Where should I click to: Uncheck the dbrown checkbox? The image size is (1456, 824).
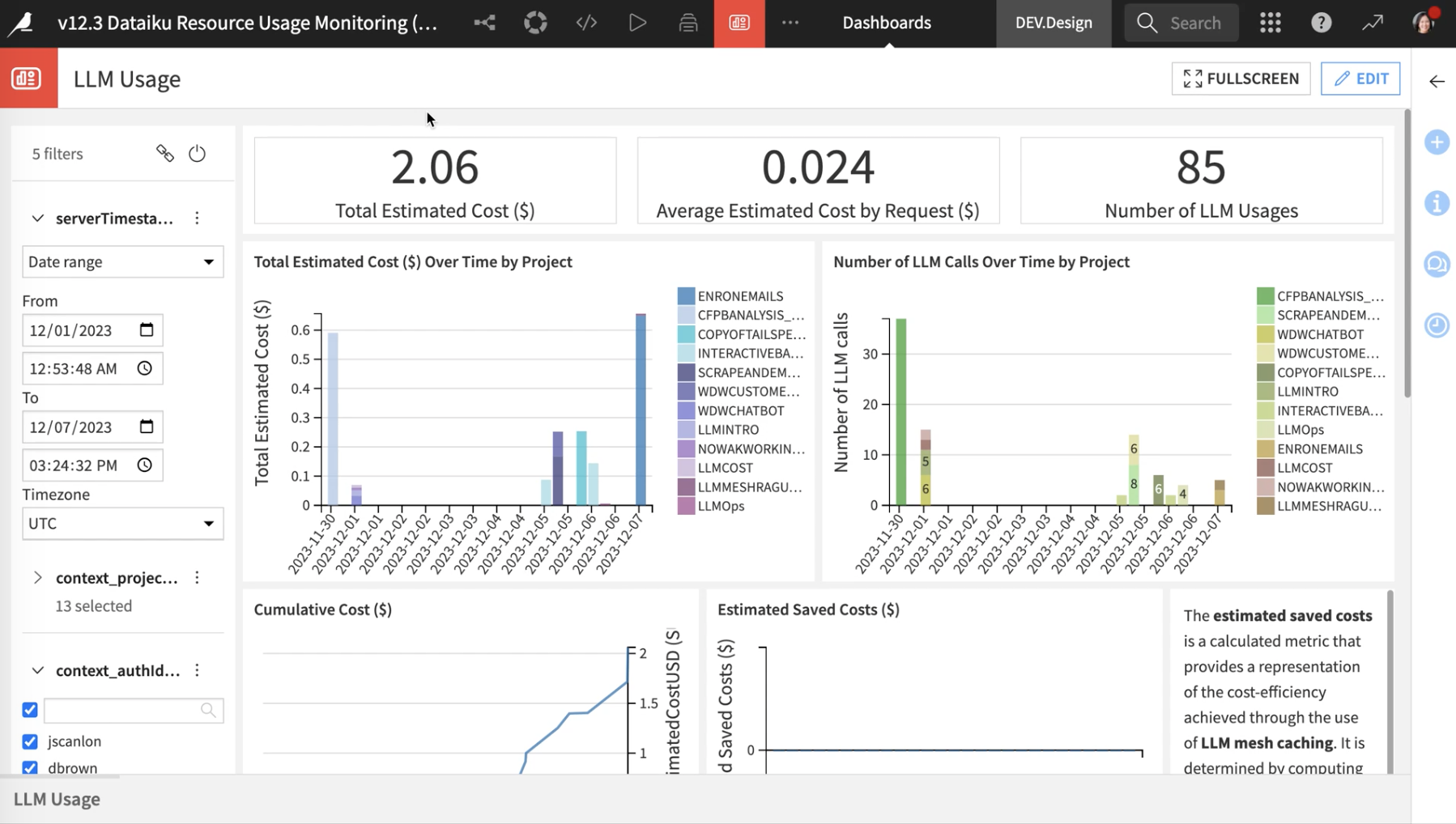click(30, 767)
